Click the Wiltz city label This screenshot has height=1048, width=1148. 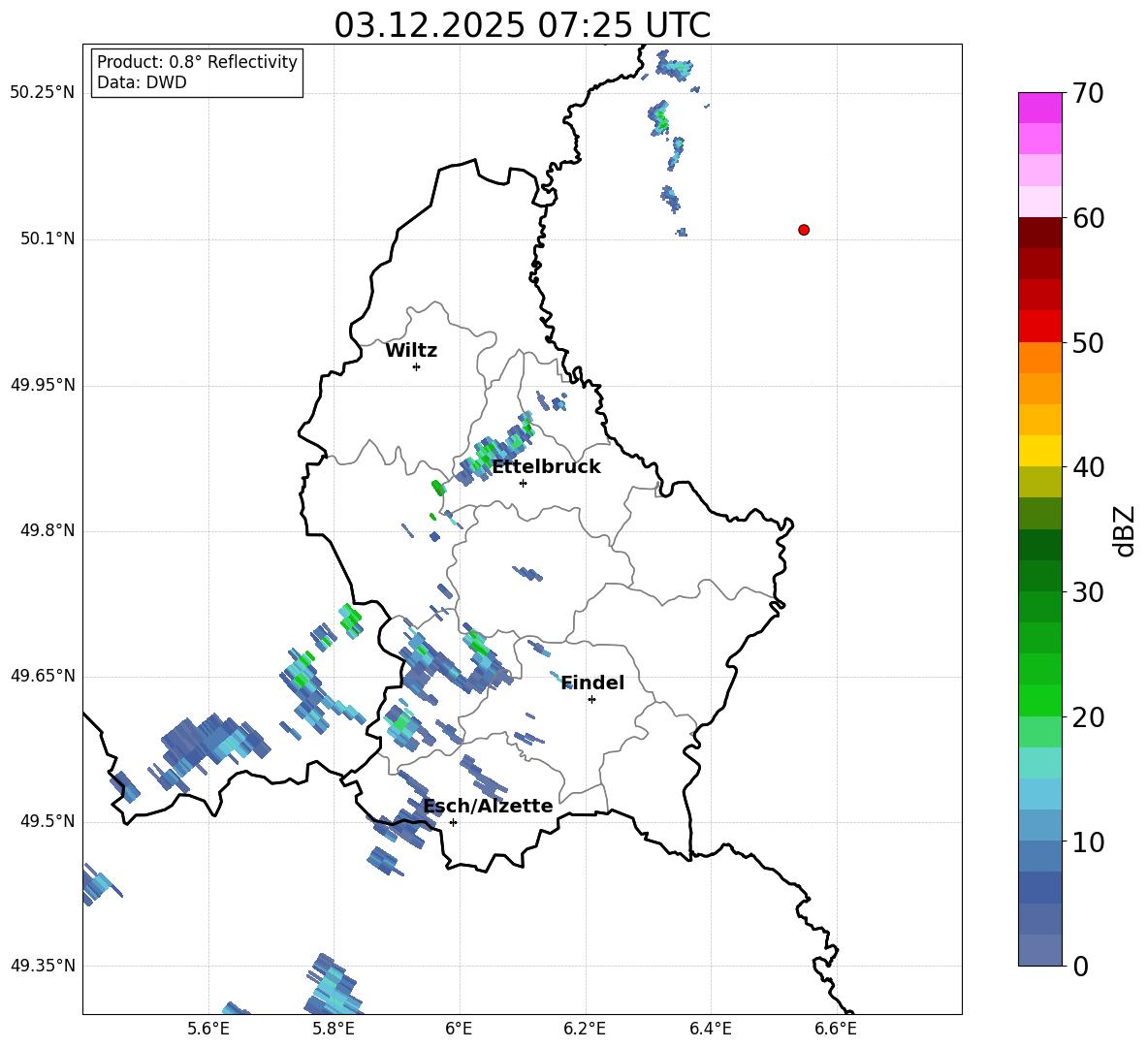pos(411,351)
